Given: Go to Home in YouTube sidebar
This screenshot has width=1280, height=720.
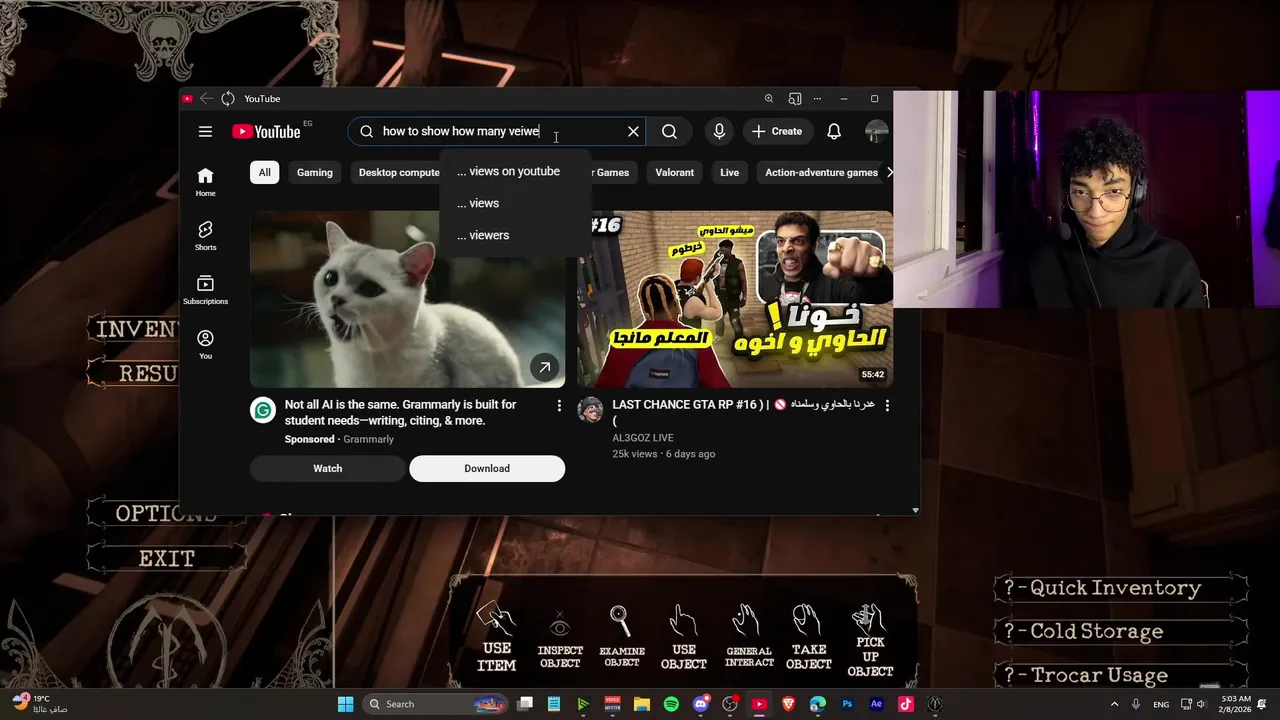Looking at the screenshot, I should pyautogui.click(x=205, y=182).
